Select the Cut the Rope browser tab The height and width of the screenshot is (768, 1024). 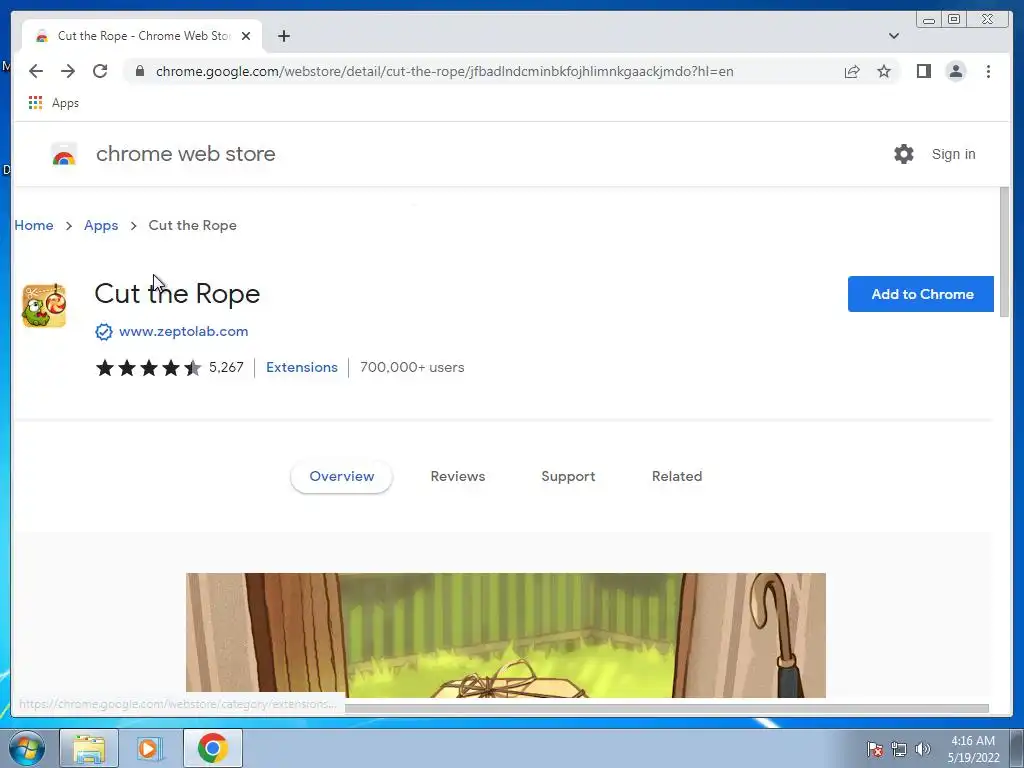pos(142,36)
